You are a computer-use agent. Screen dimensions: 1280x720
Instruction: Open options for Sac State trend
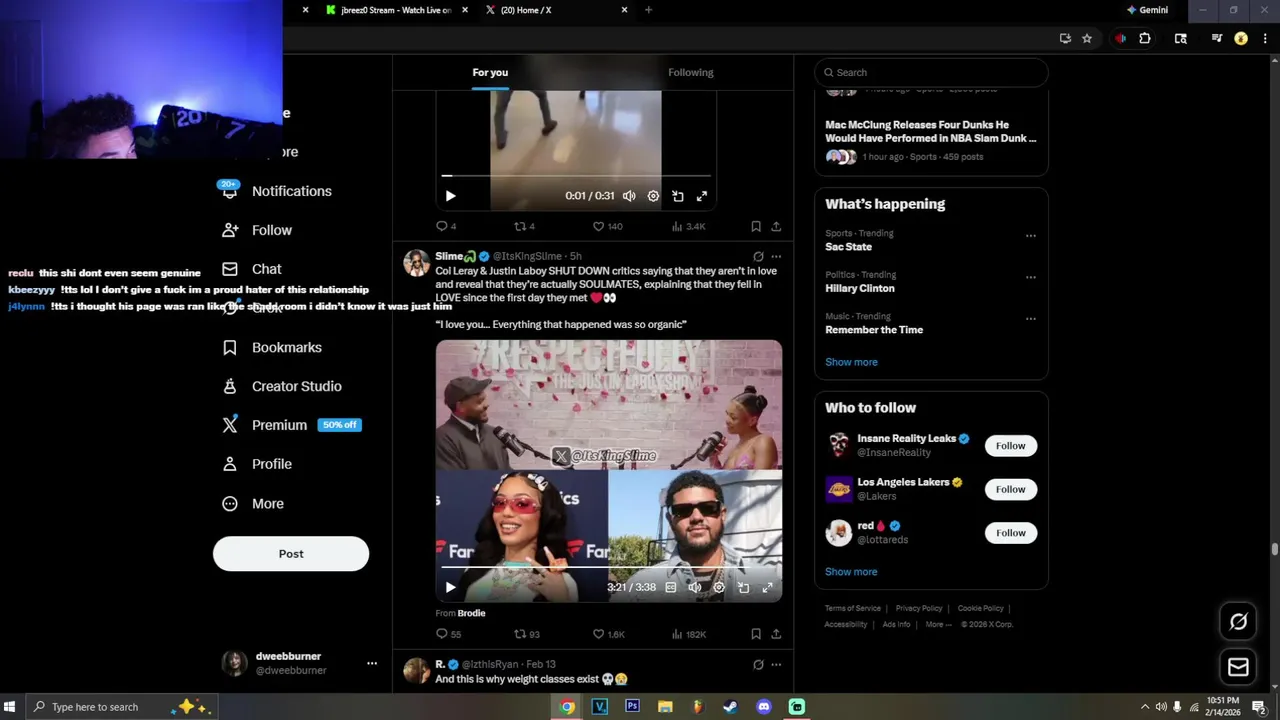1030,236
